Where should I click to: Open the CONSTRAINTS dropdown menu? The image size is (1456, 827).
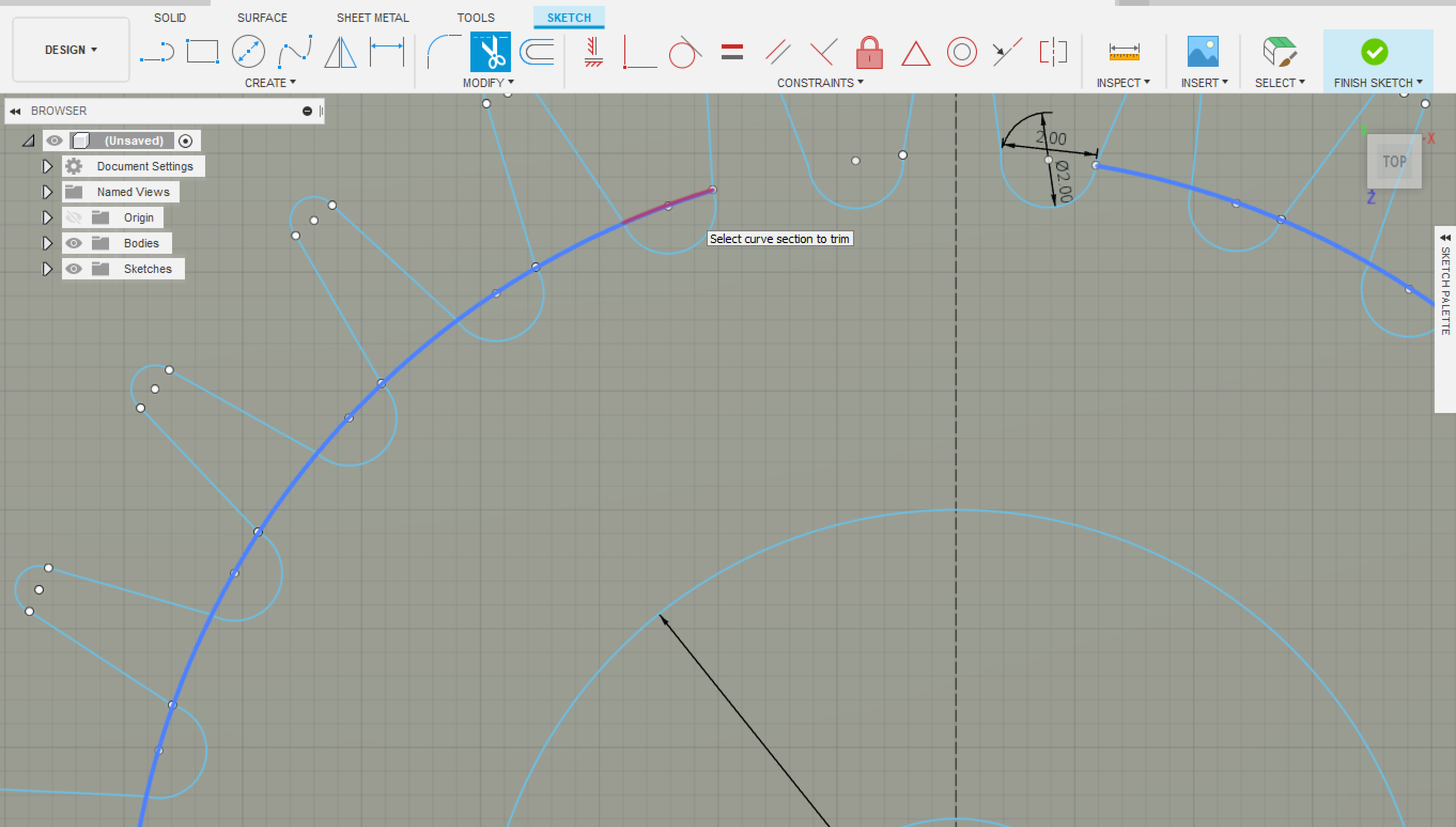(819, 83)
